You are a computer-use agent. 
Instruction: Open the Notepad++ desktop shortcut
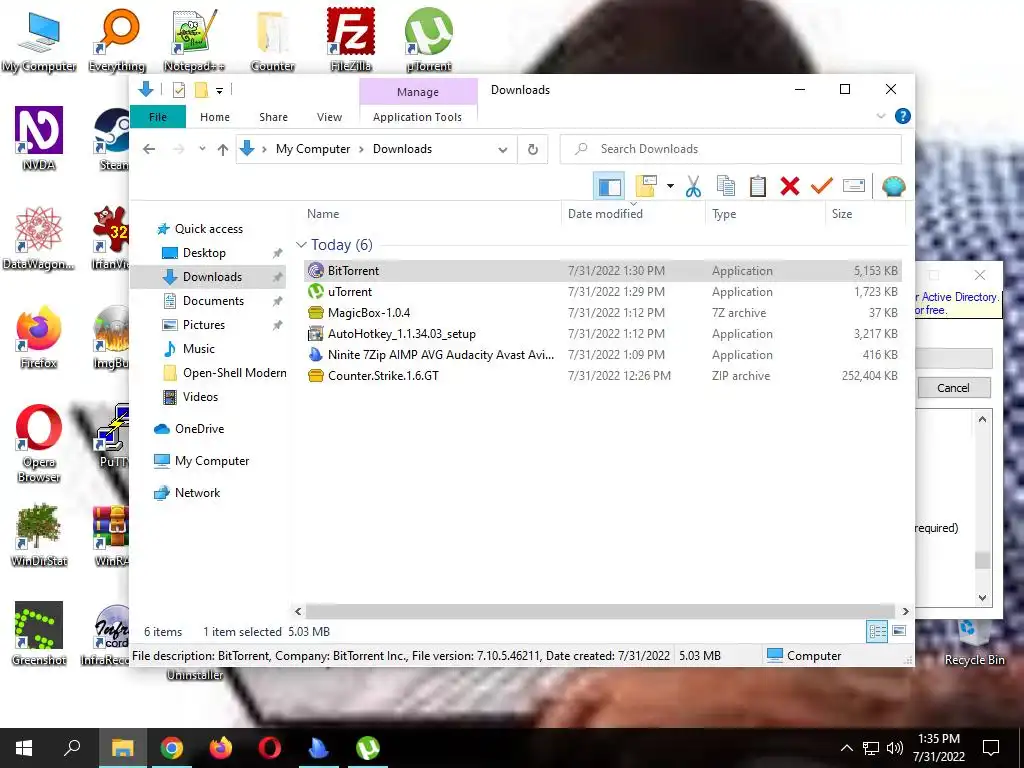[194, 39]
